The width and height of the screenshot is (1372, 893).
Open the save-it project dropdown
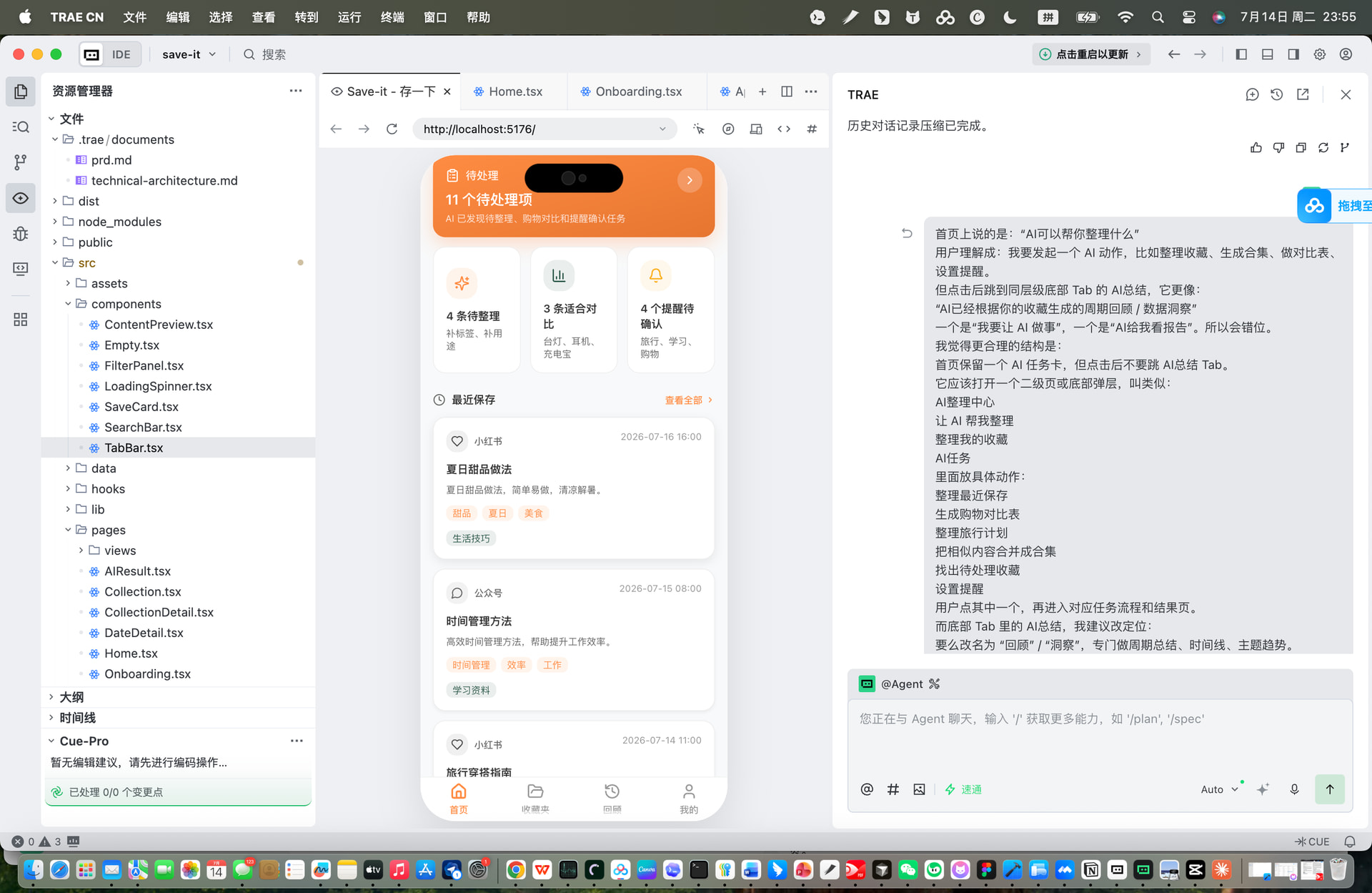(189, 54)
